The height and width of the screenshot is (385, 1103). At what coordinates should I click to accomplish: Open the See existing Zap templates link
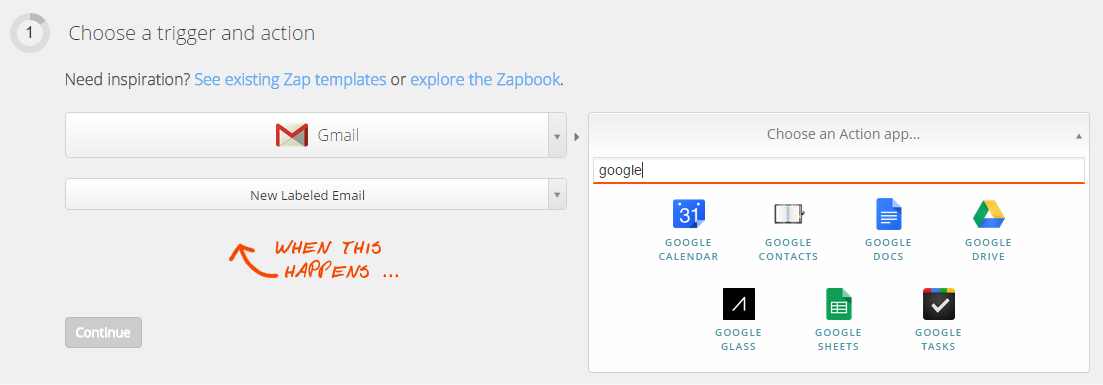click(x=290, y=79)
